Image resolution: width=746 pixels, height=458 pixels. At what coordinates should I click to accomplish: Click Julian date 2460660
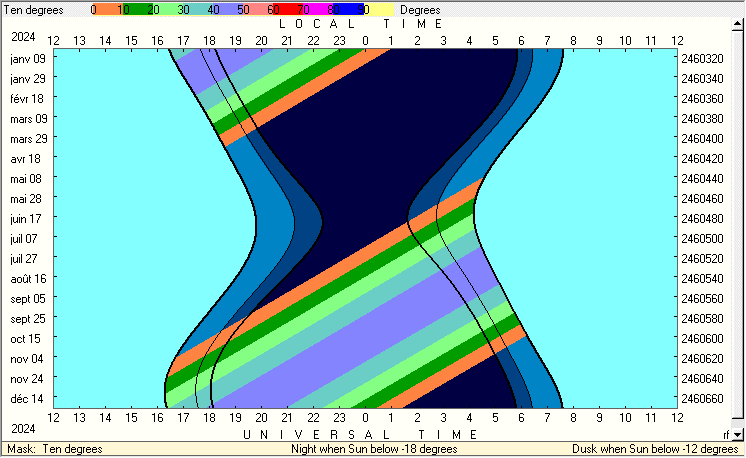(702, 399)
